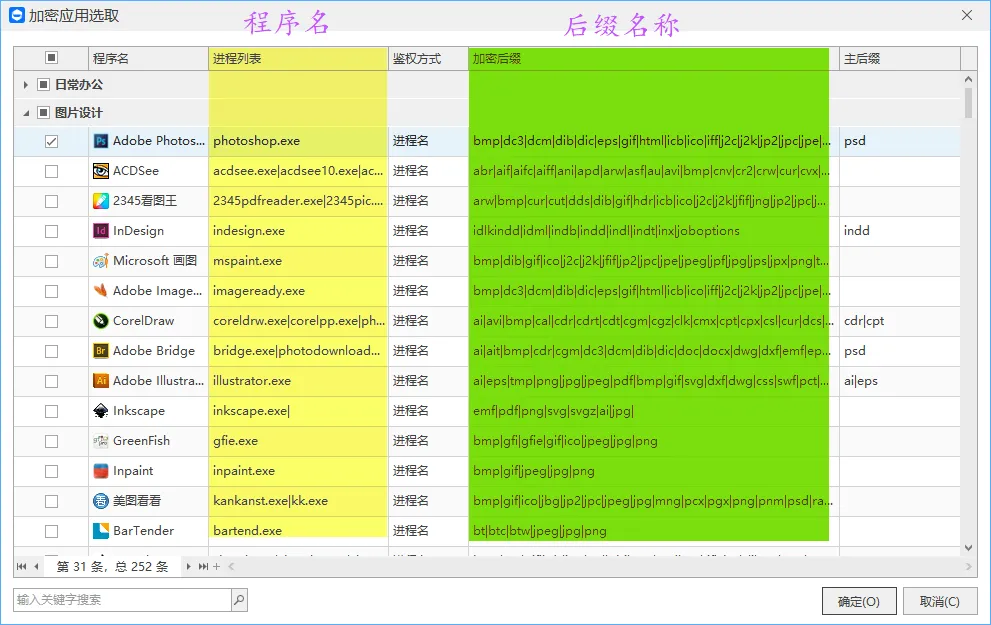Click the kankanst.exe|kk.exe process cell
Image resolution: width=991 pixels, height=625 pixels.
[298, 501]
